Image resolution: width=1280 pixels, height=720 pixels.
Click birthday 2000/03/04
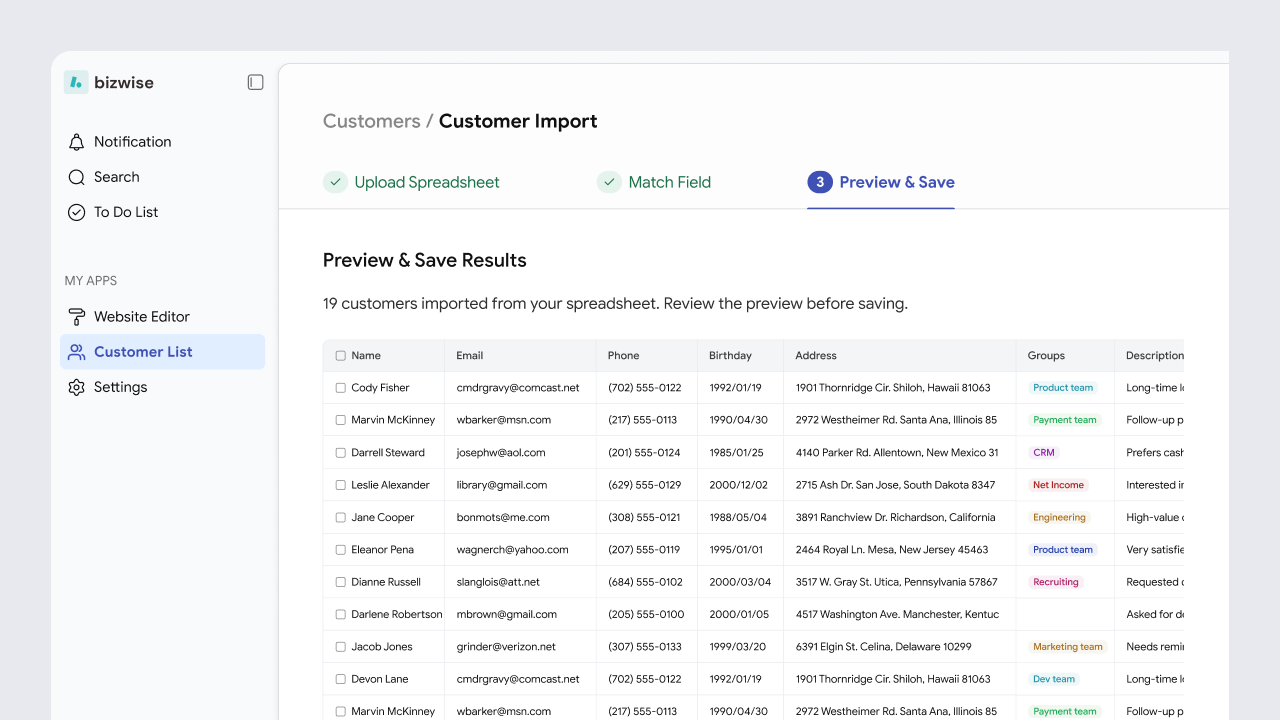[740, 582]
